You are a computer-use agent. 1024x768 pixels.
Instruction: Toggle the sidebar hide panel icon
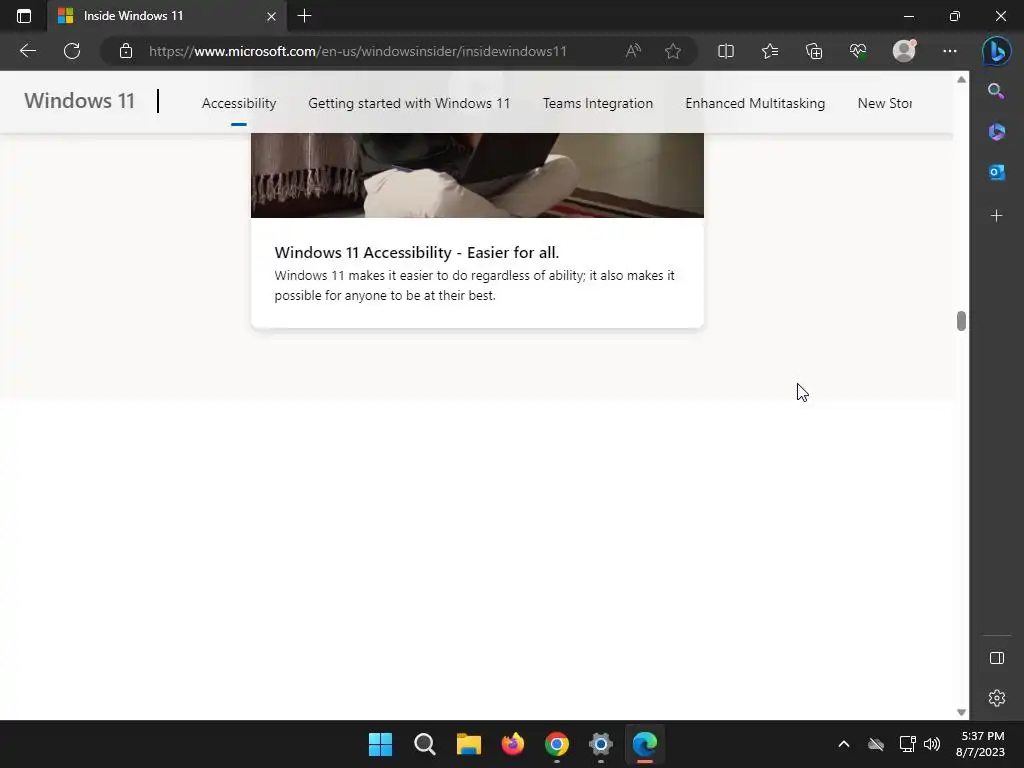997,658
